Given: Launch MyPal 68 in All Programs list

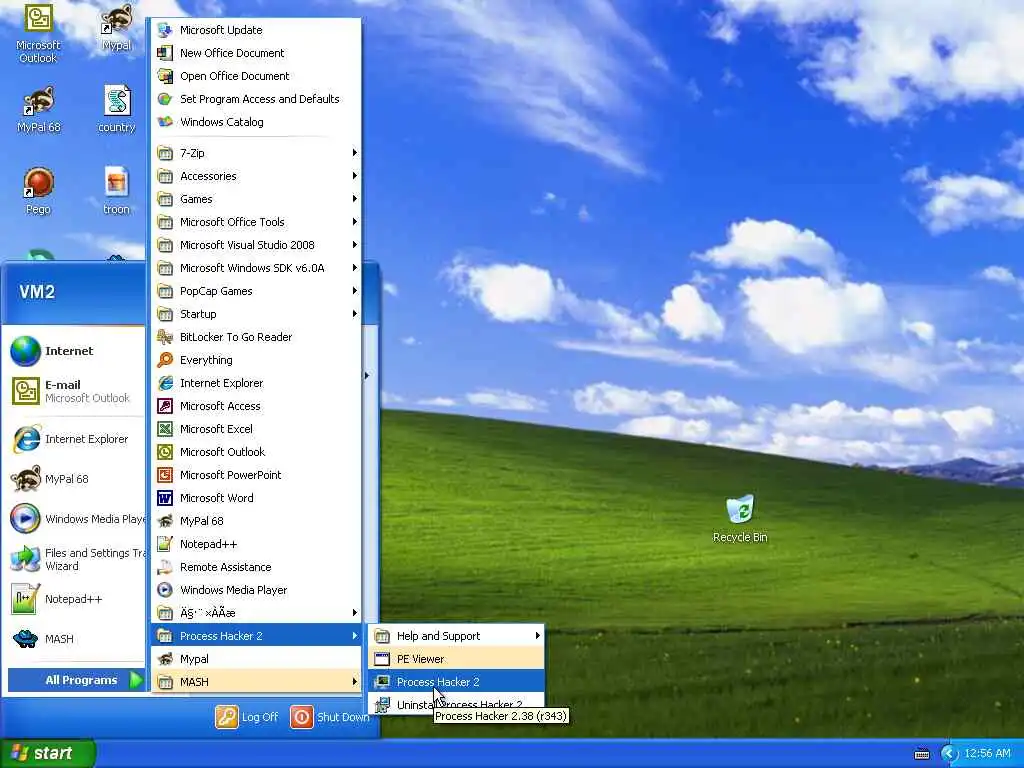Looking at the screenshot, I should (256, 520).
